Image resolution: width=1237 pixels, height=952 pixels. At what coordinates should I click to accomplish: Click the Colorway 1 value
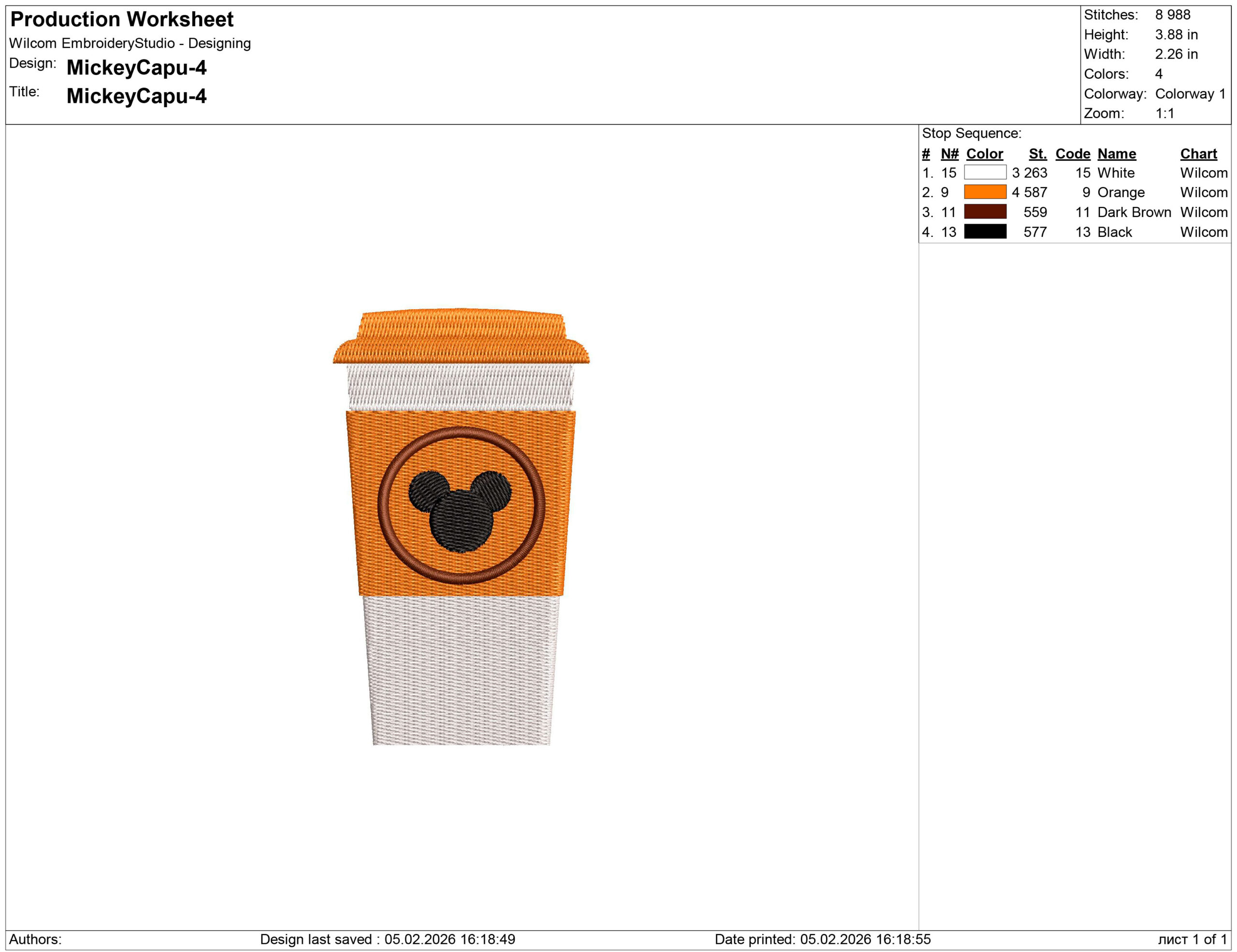click(x=1190, y=93)
